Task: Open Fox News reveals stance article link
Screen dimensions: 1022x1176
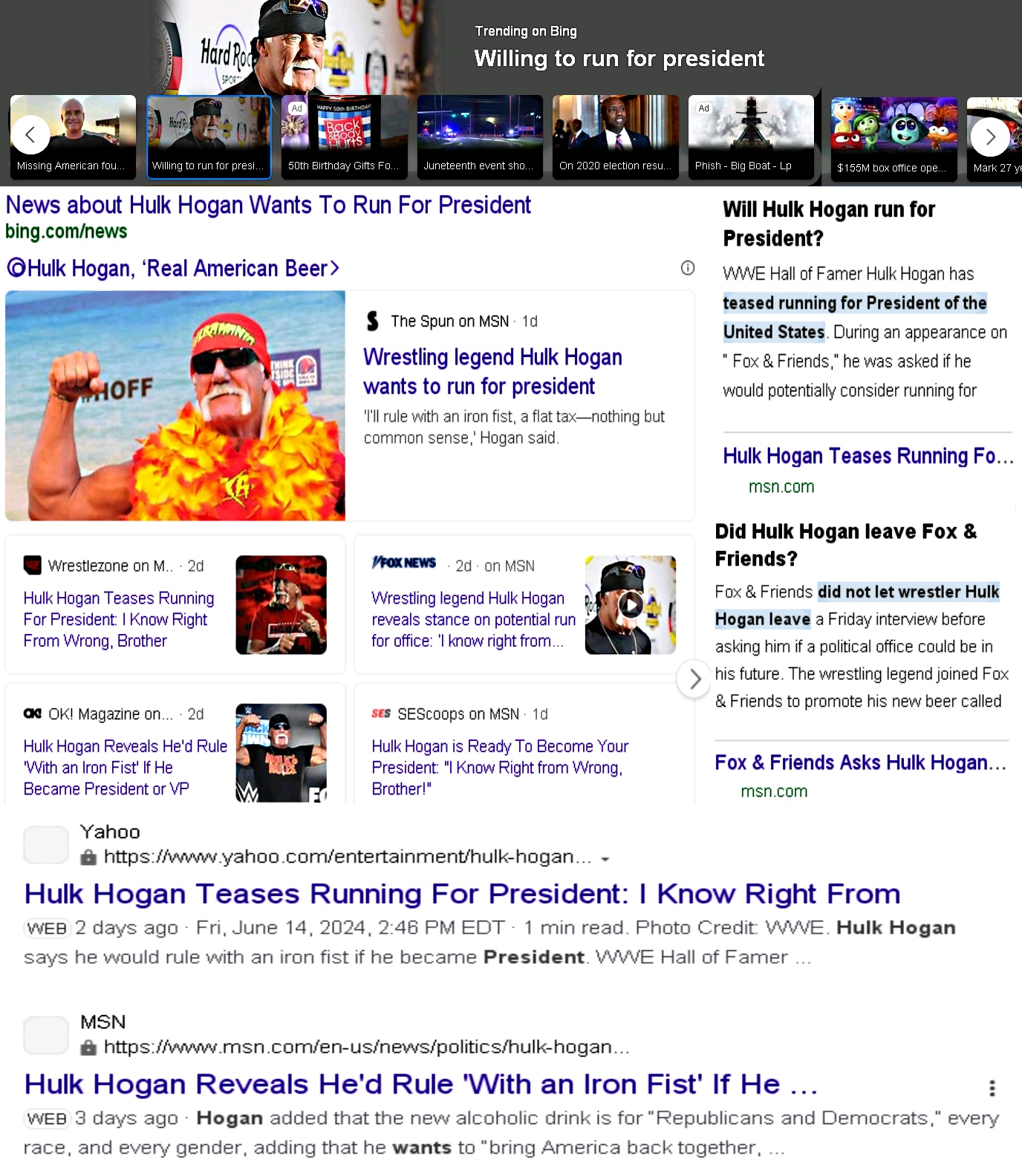Action: click(x=473, y=619)
